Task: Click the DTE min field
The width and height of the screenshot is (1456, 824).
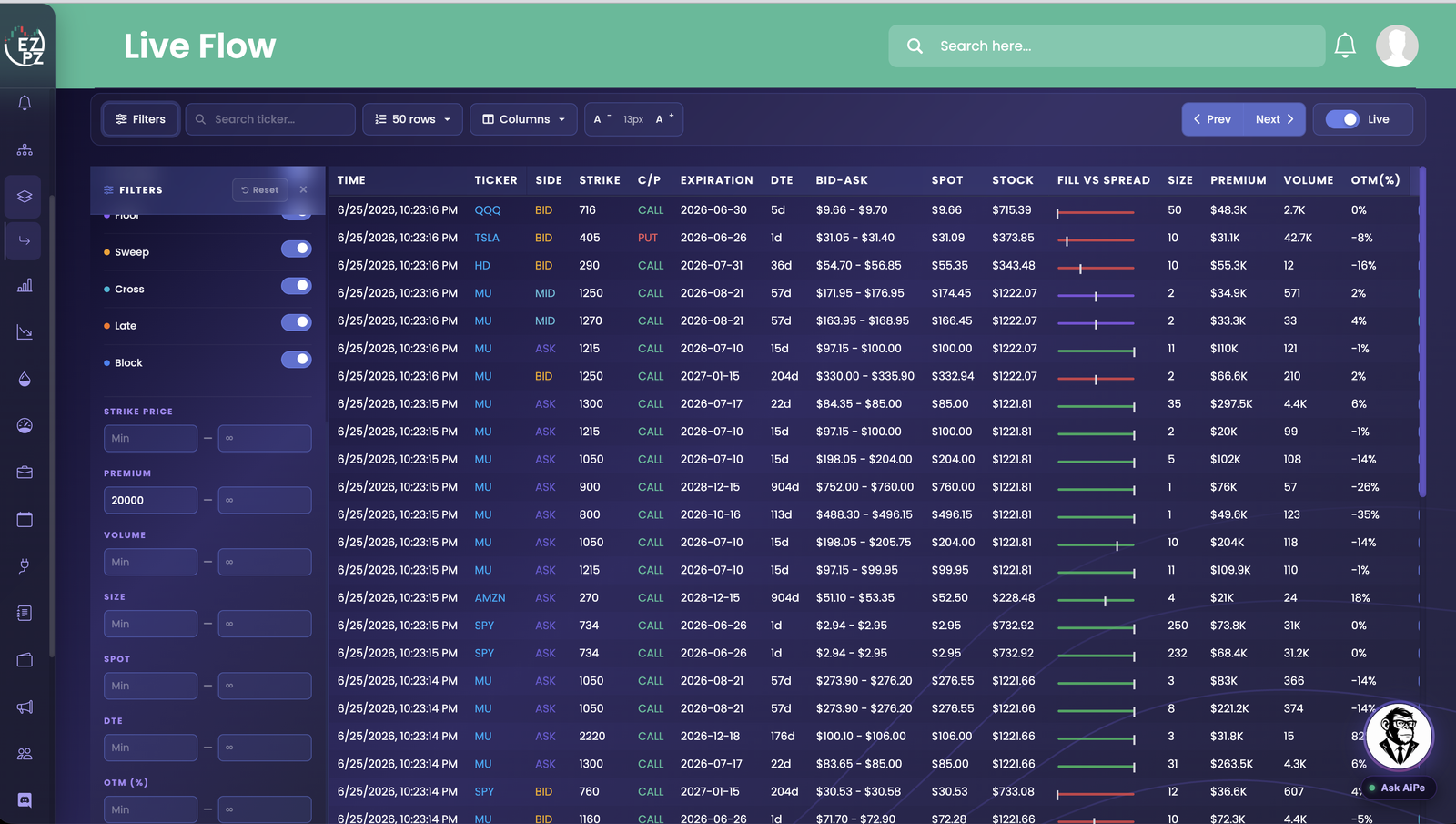Action: point(150,748)
